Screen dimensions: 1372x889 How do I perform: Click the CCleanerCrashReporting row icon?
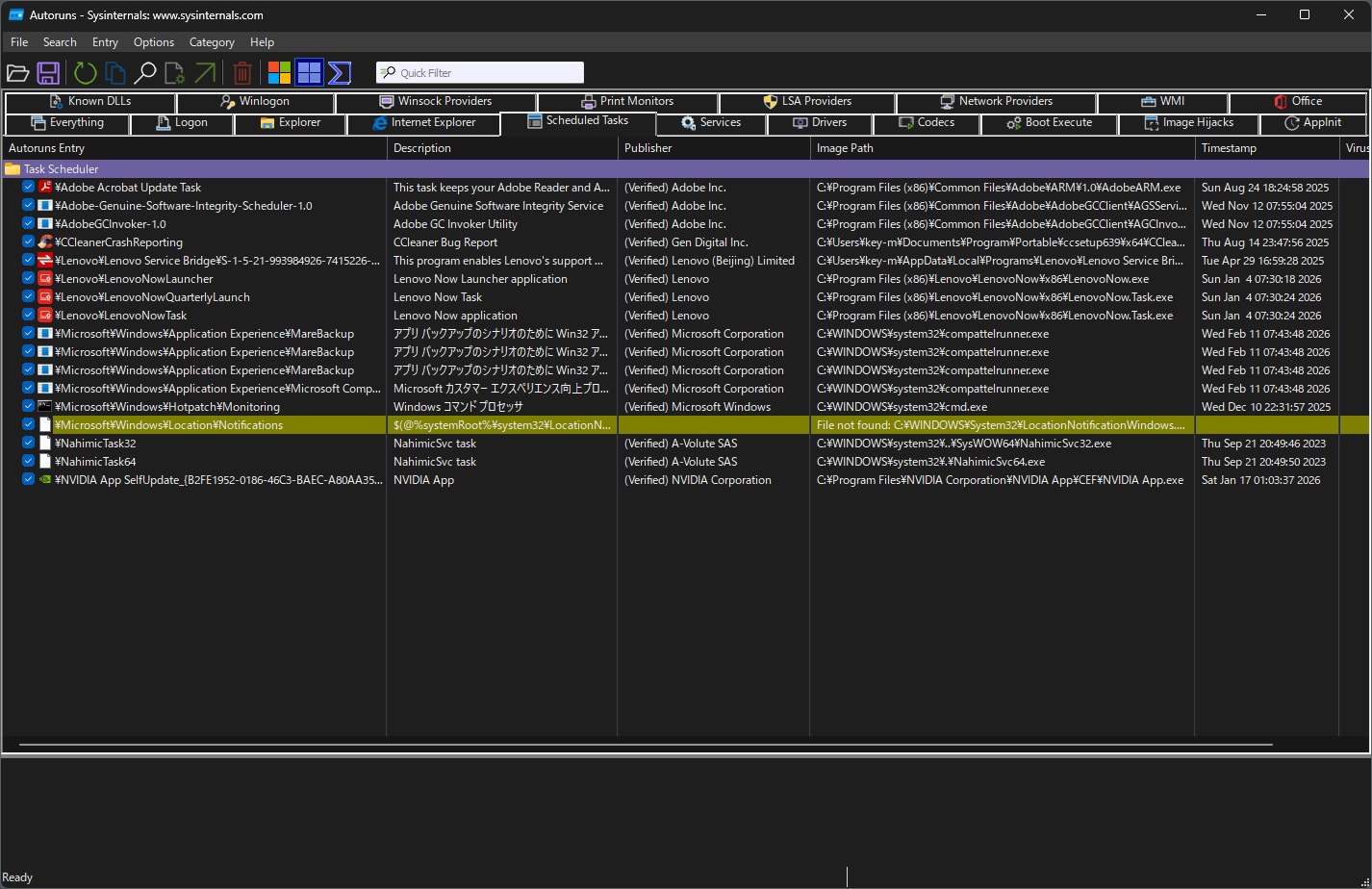coord(45,242)
